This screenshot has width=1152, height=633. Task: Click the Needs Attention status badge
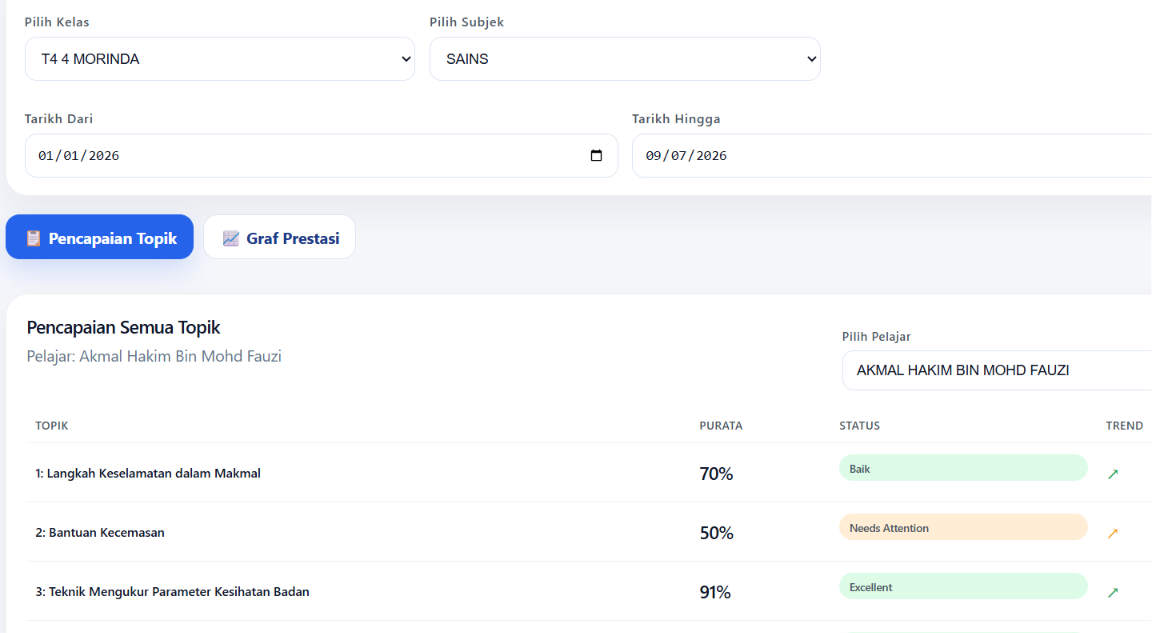(x=963, y=527)
